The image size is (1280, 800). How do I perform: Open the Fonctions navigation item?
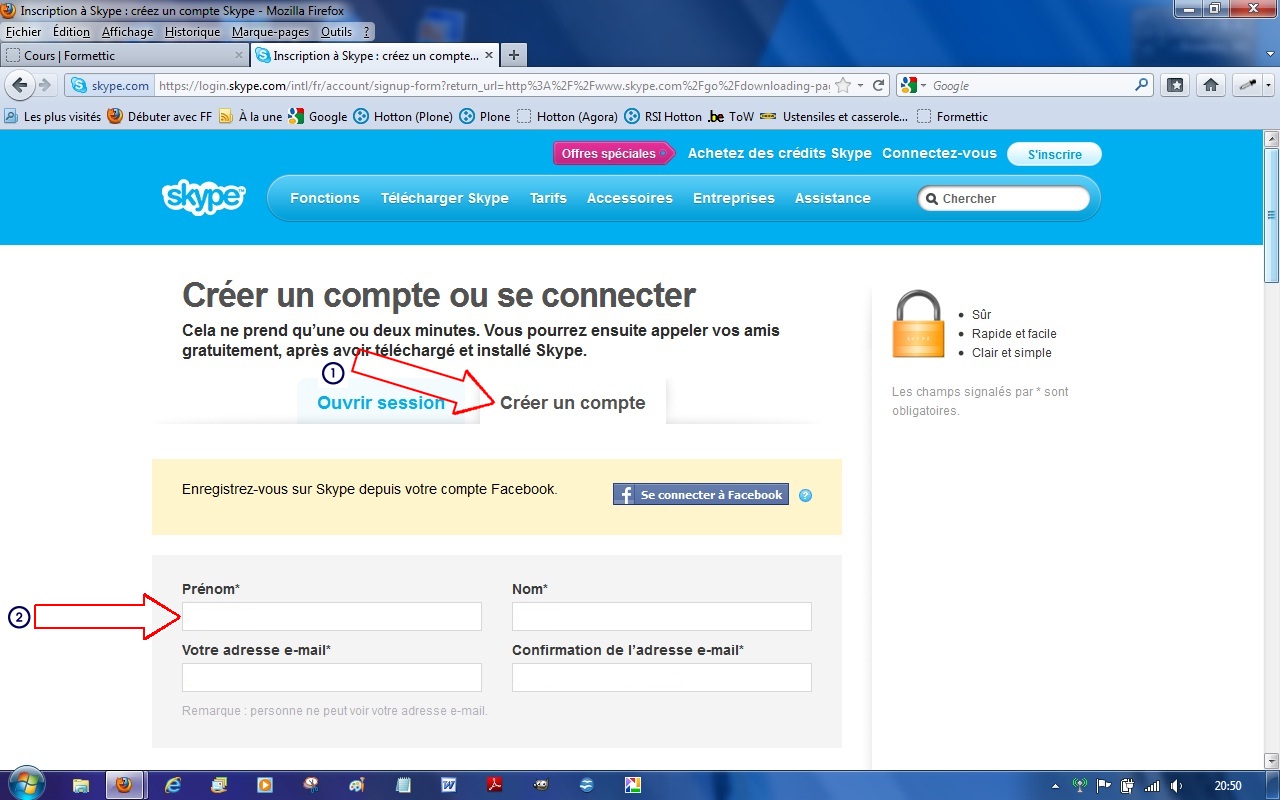pyautogui.click(x=325, y=198)
